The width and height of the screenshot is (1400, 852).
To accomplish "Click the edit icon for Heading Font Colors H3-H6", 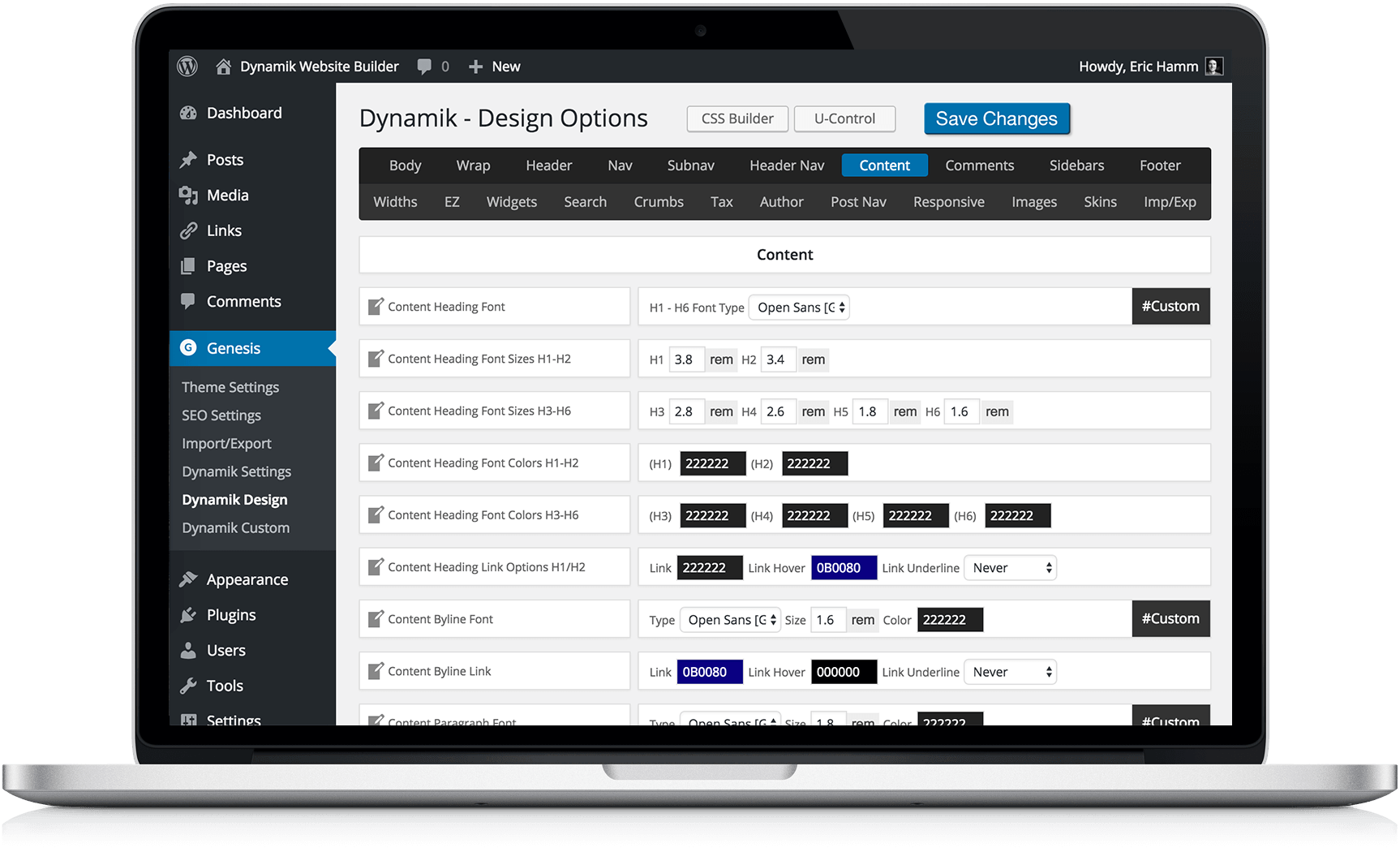I will tap(376, 514).
